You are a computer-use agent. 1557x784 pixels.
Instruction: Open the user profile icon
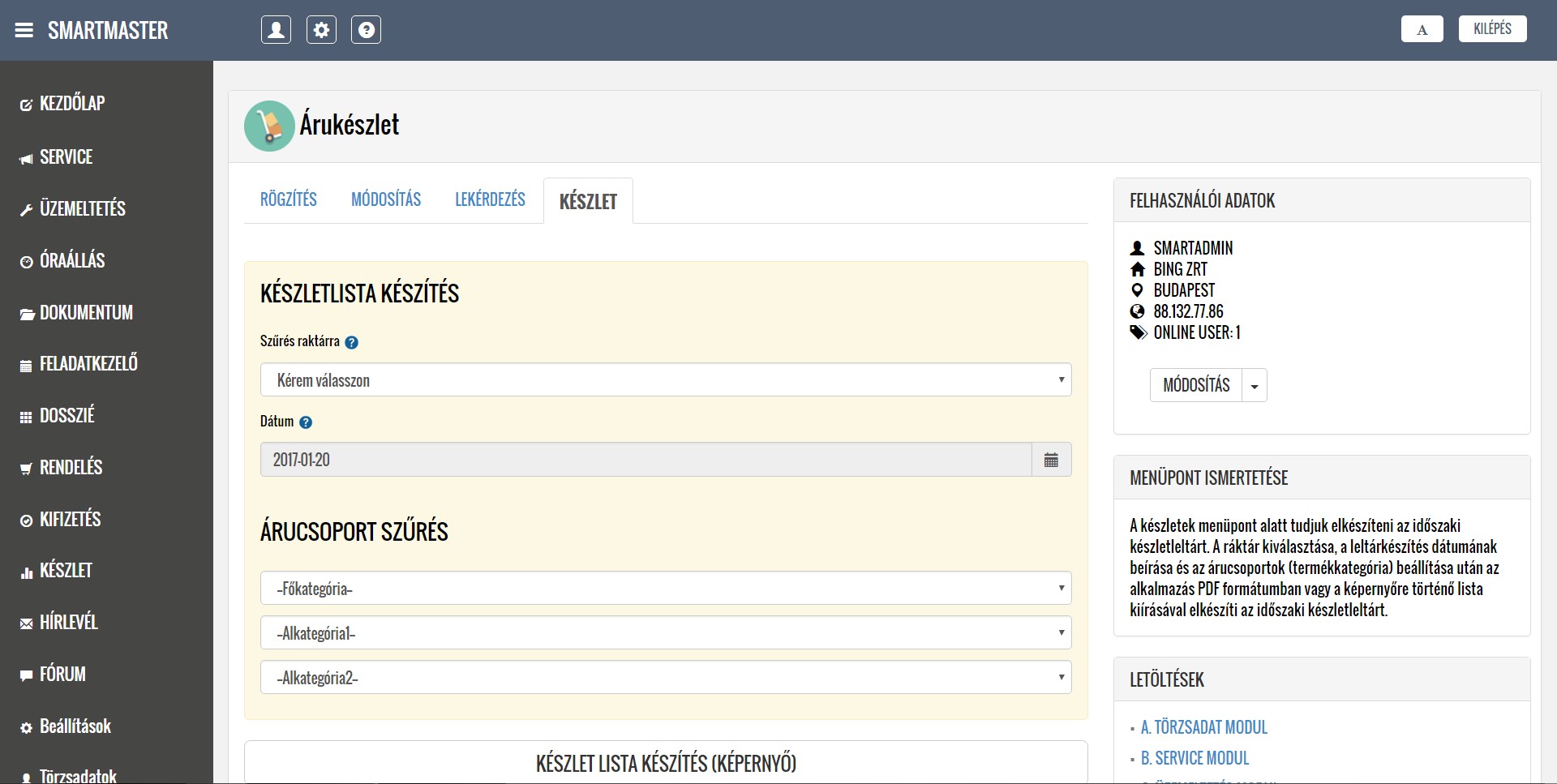click(276, 30)
